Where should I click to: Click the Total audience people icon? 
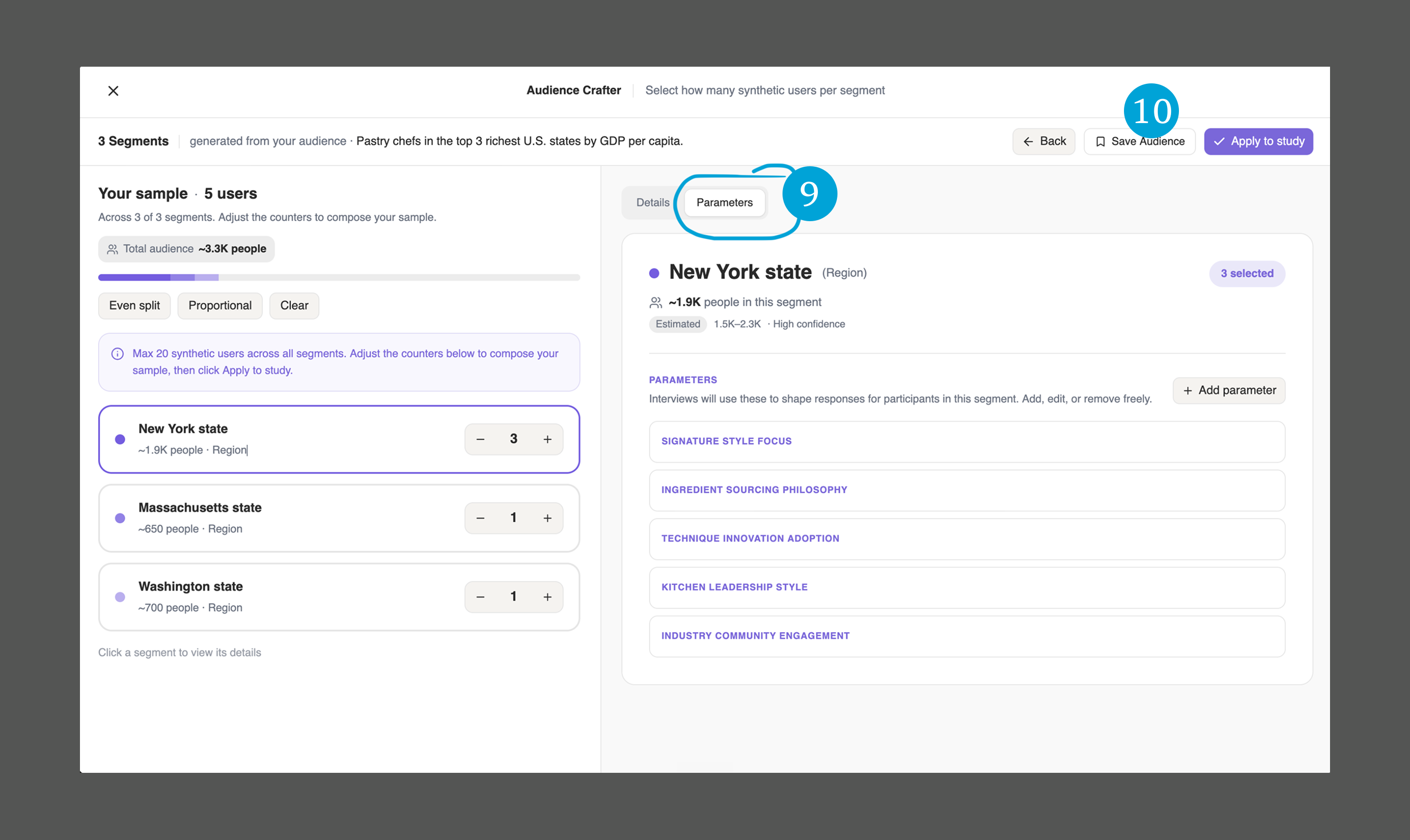[113, 249]
